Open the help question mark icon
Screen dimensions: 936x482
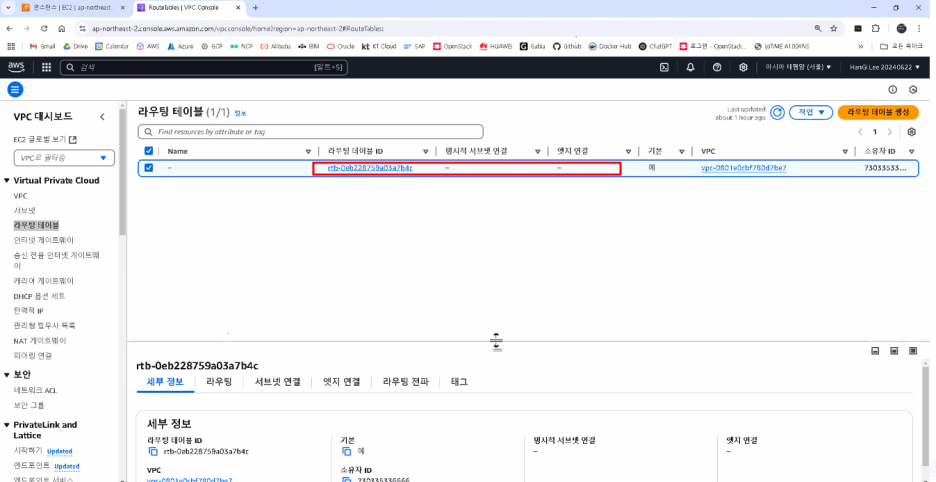718,67
